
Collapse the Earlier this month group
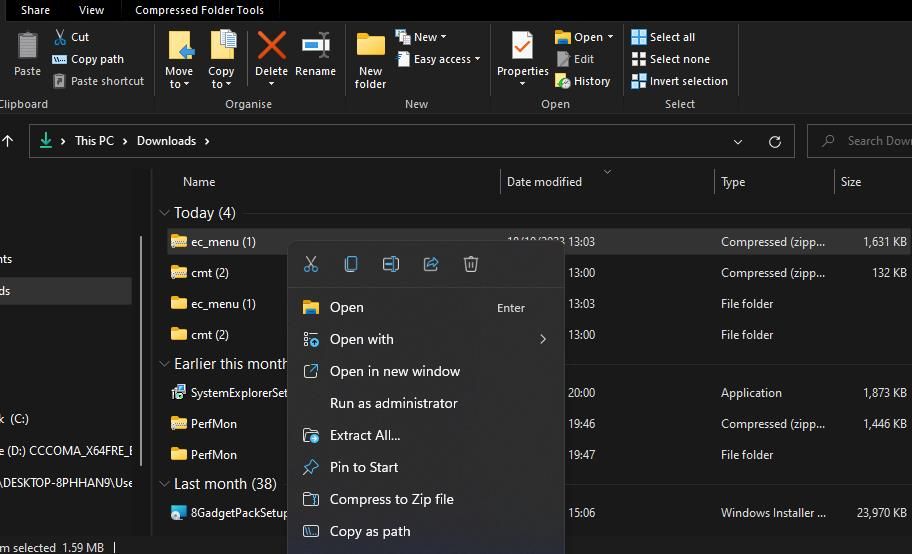pyautogui.click(x=164, y=364)
